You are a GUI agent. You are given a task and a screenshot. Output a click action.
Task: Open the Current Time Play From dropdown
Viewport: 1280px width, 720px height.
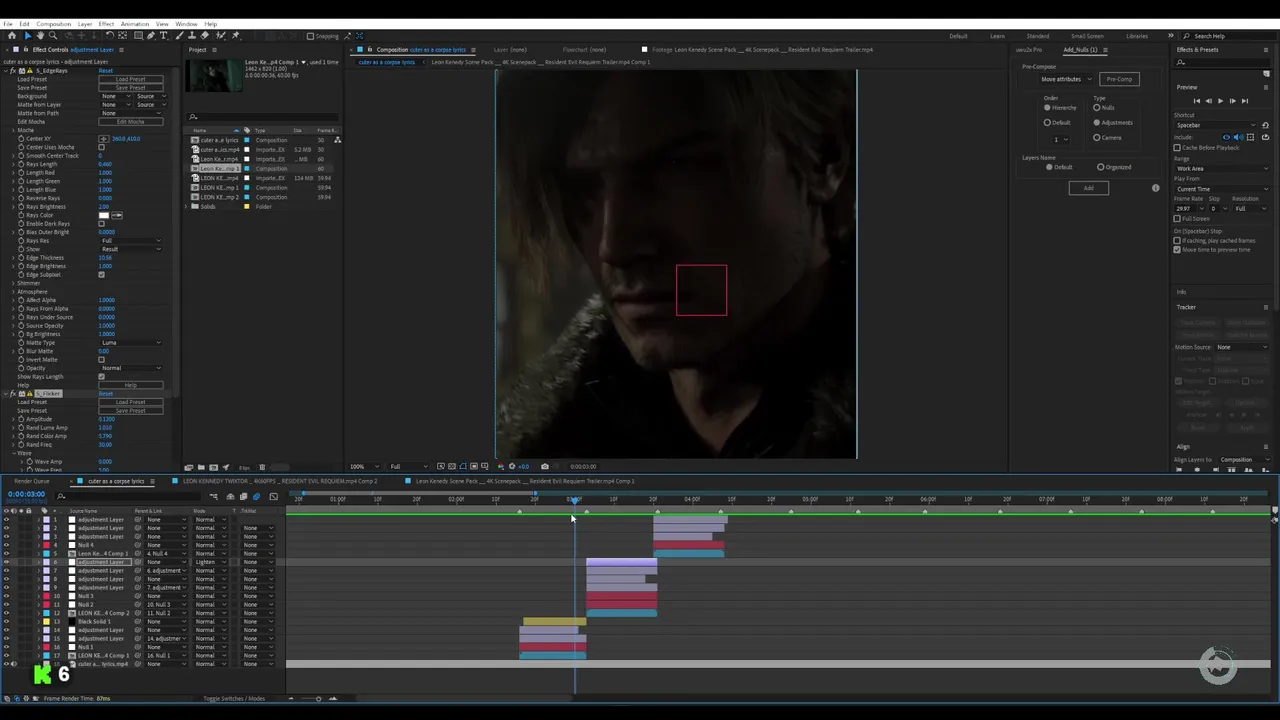coord(1222,189)
